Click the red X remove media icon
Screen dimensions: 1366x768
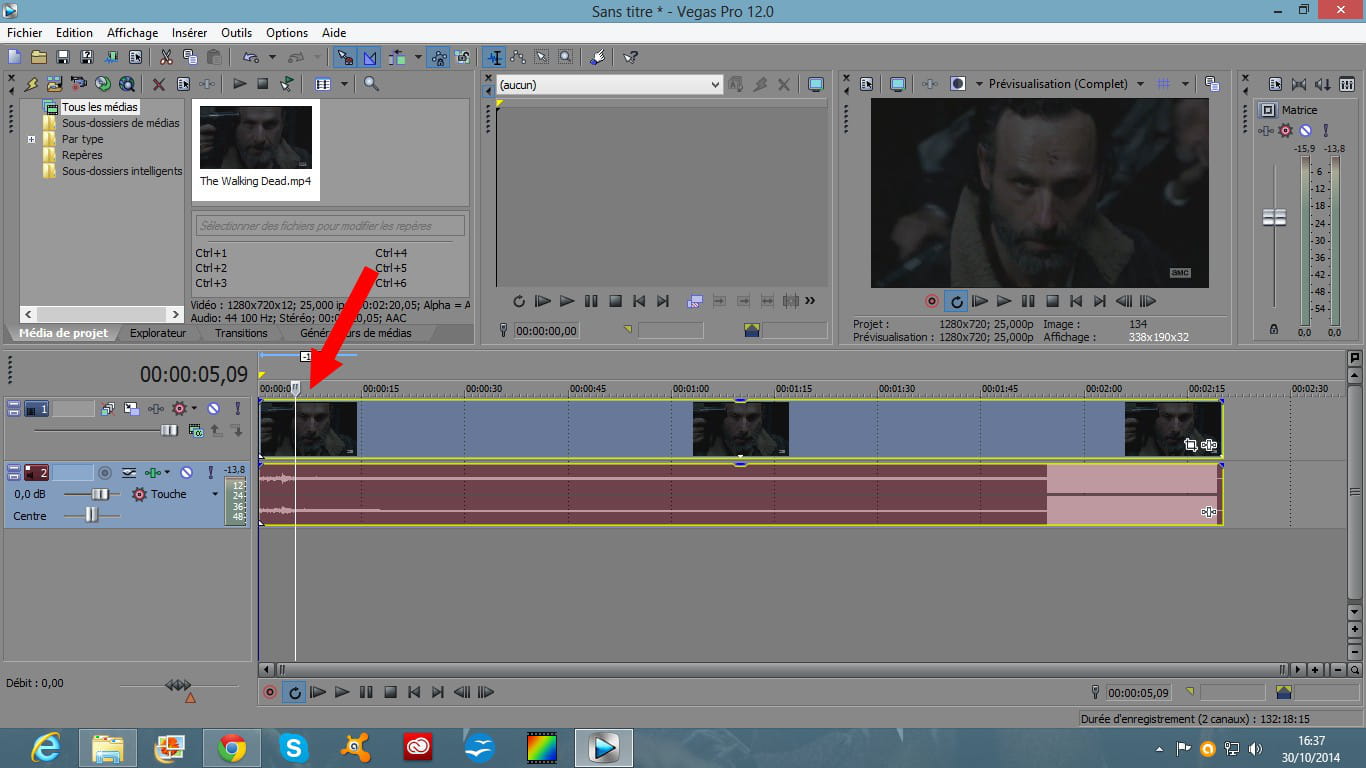click(x=158, y=84)
